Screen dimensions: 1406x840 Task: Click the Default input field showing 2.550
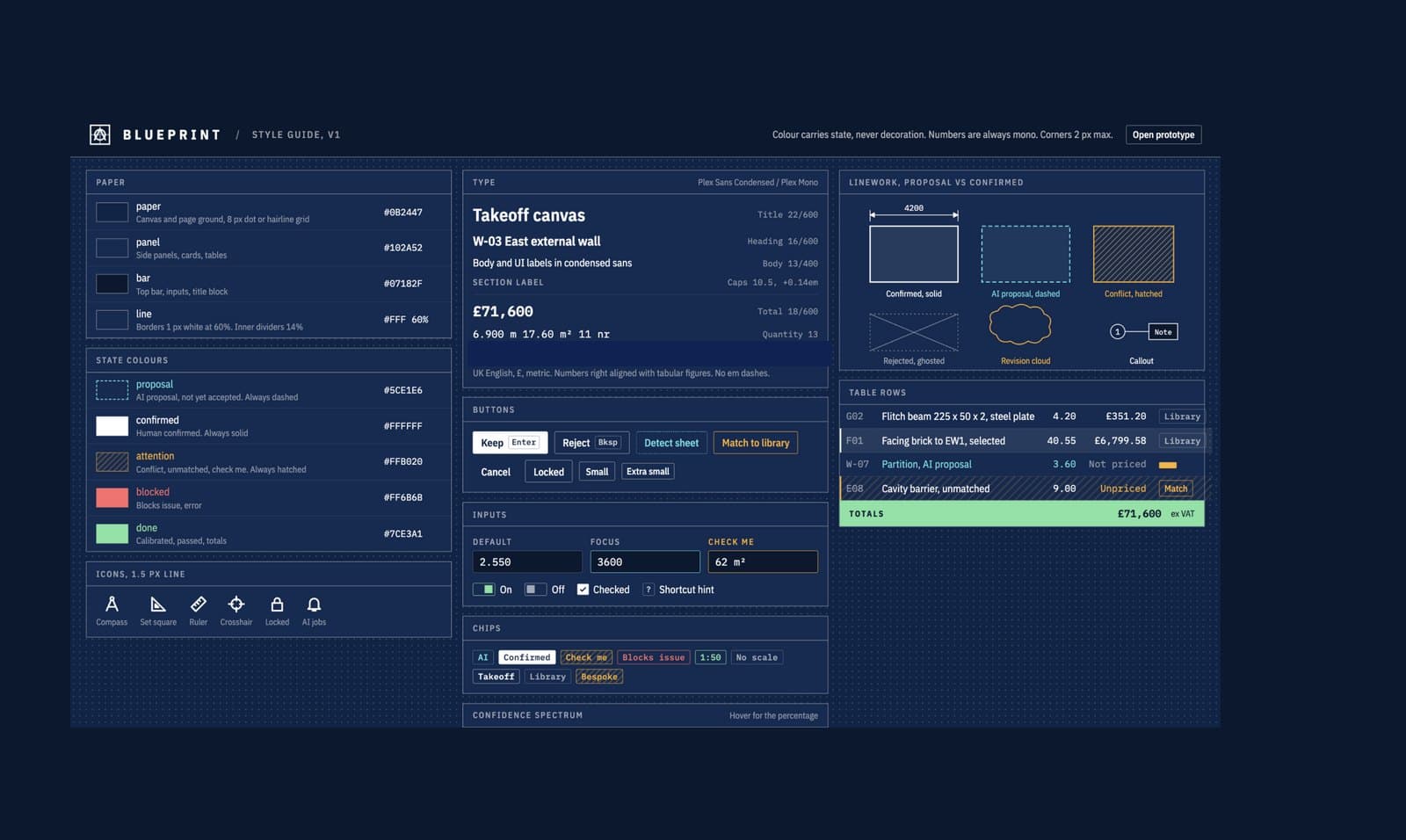[x=527, y=561]
